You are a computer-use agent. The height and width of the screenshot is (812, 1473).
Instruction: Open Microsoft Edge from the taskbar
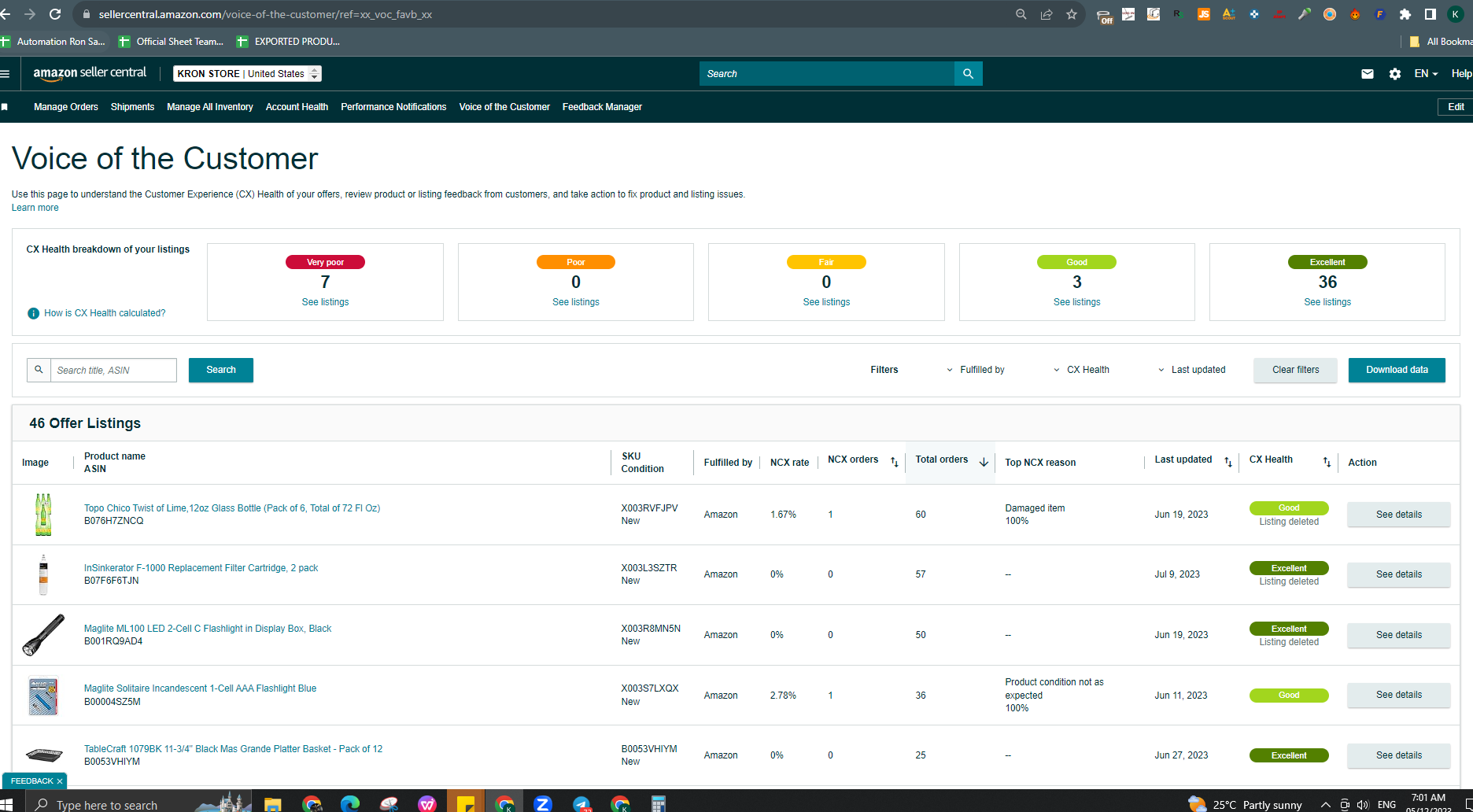350,803
